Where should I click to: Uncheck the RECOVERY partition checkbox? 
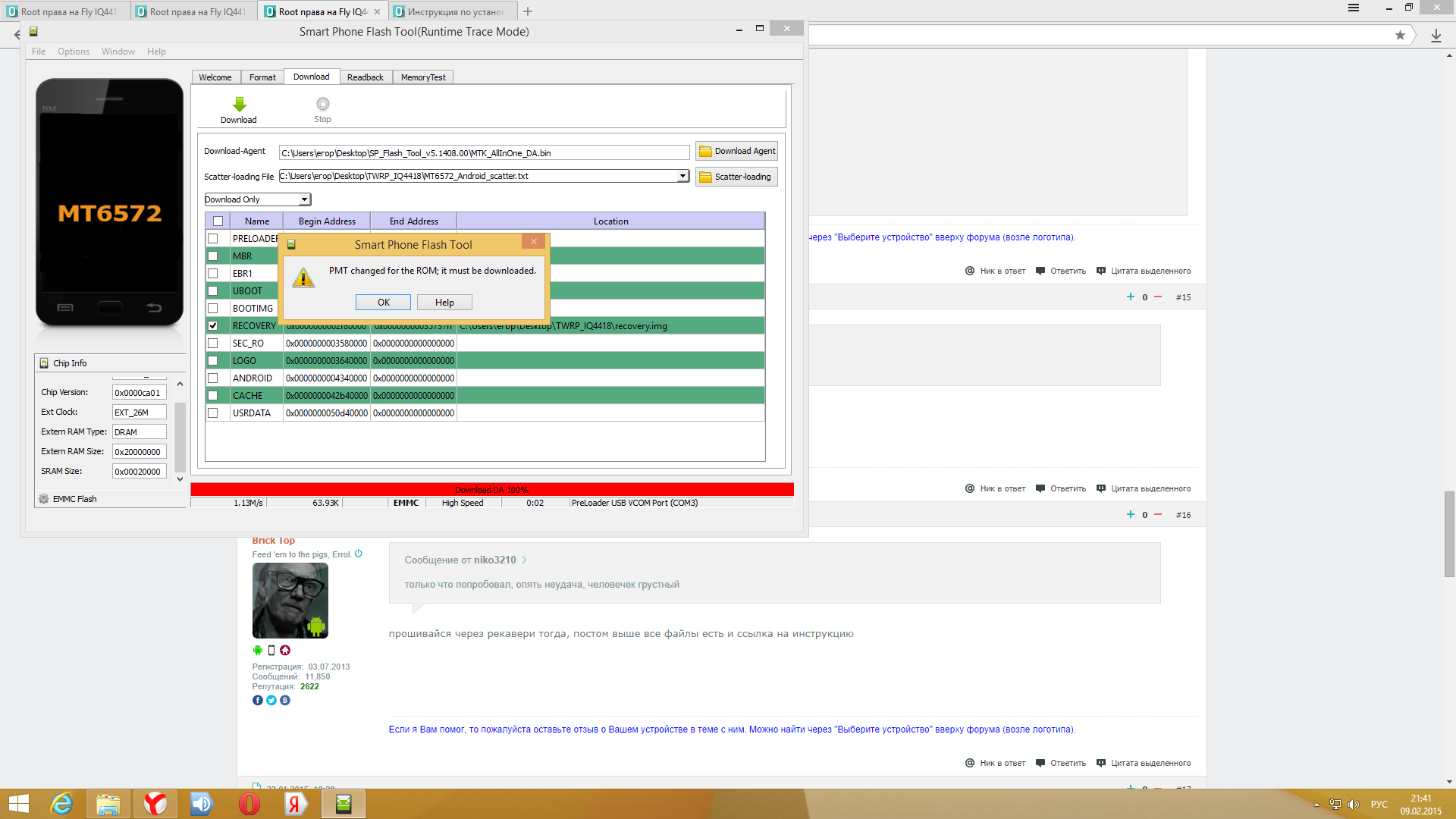pos(213,326)
